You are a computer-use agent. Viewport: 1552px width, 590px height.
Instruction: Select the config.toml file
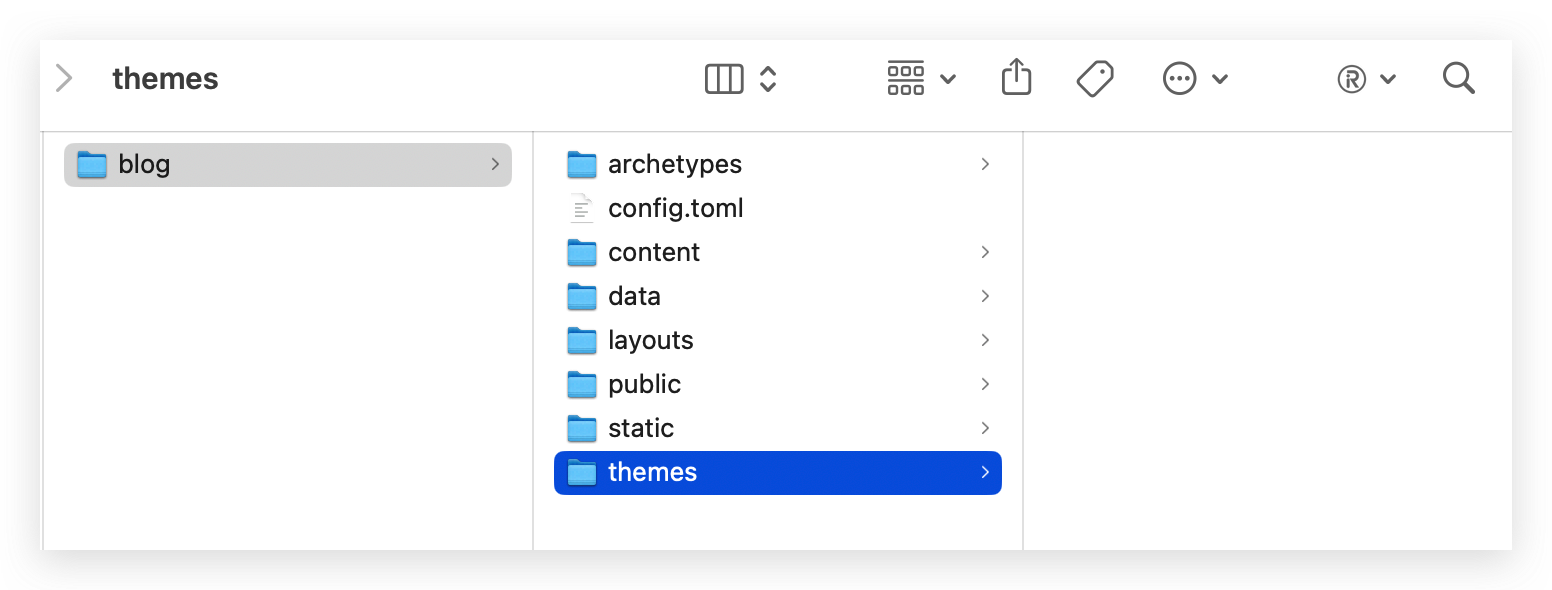675,208
